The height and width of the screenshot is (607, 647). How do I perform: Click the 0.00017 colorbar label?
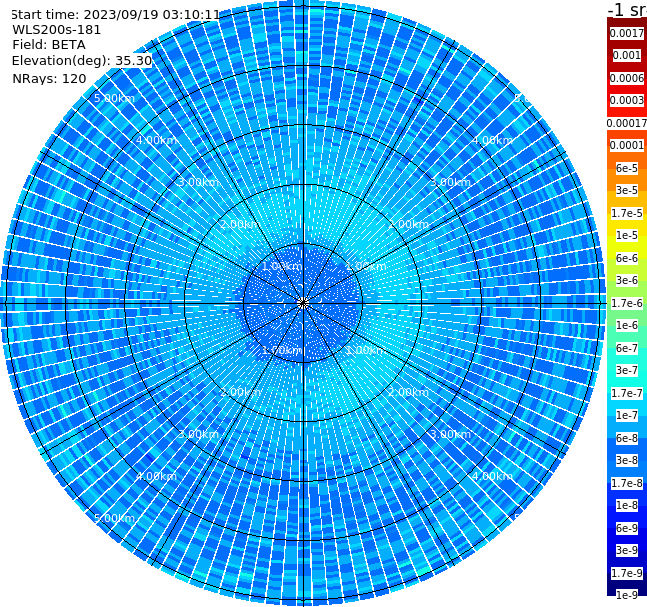tap(627, 123)
